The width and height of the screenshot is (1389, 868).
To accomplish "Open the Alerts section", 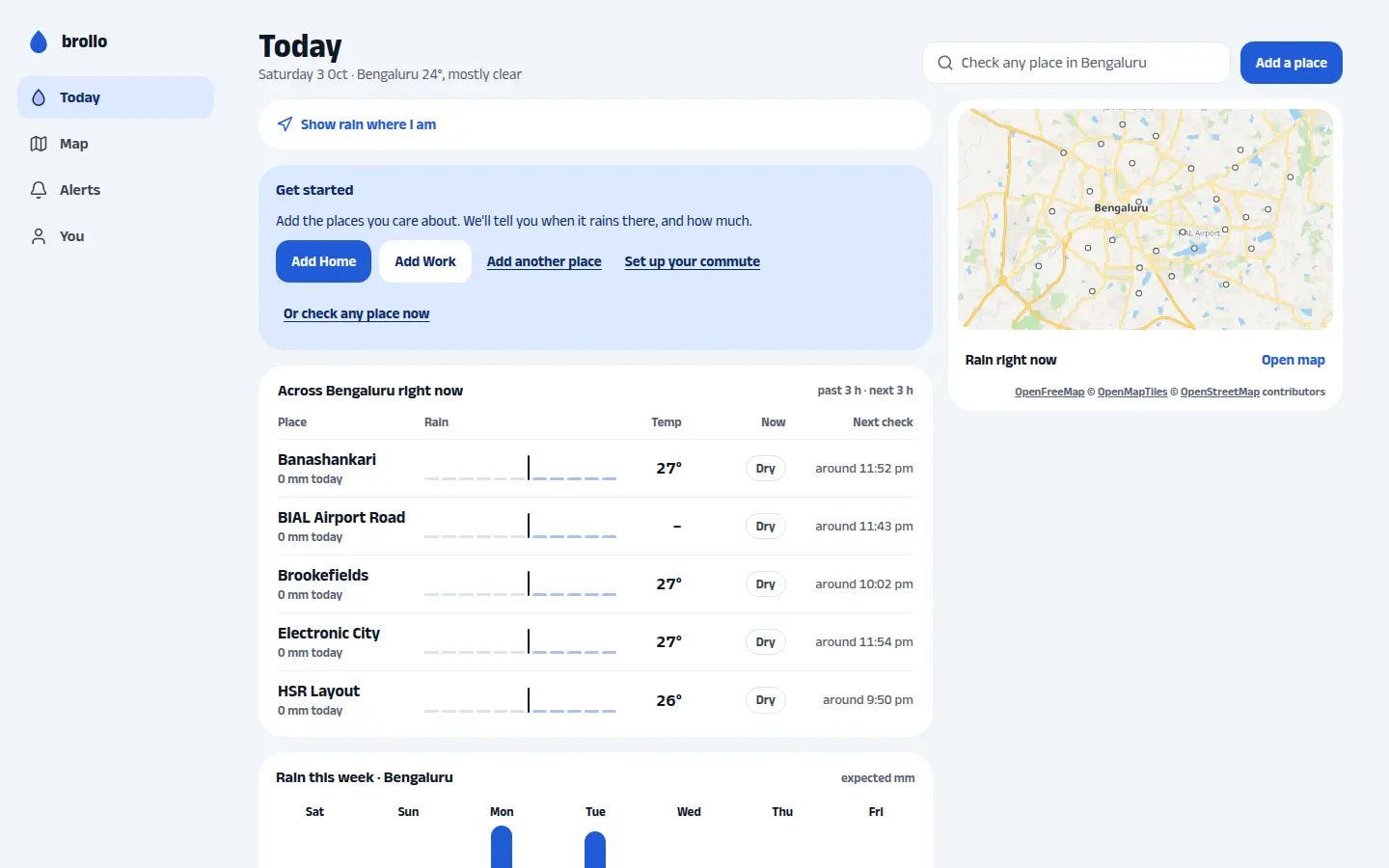I will click(x=116, y=190).
